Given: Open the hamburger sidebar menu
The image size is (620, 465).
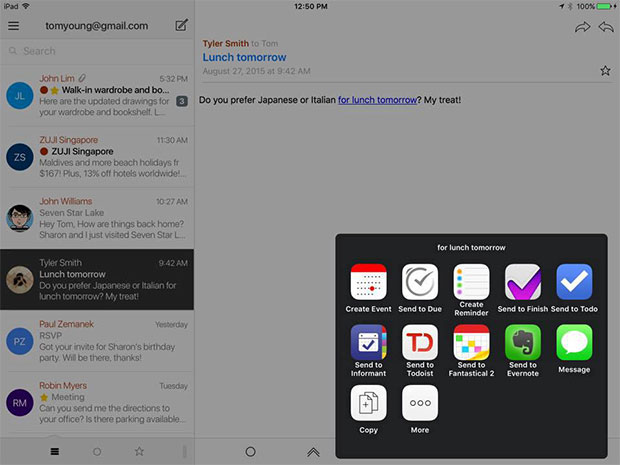Looking at the screenshot, I should [x=13, y=26].
